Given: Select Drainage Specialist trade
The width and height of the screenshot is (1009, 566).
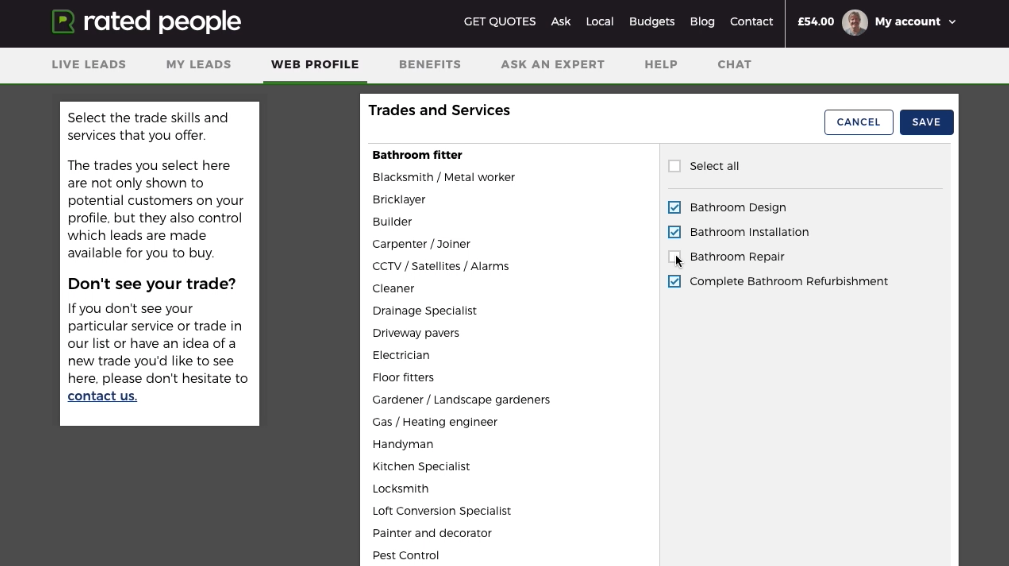Looking at the screenshot, I should click(x=424, y=311).
